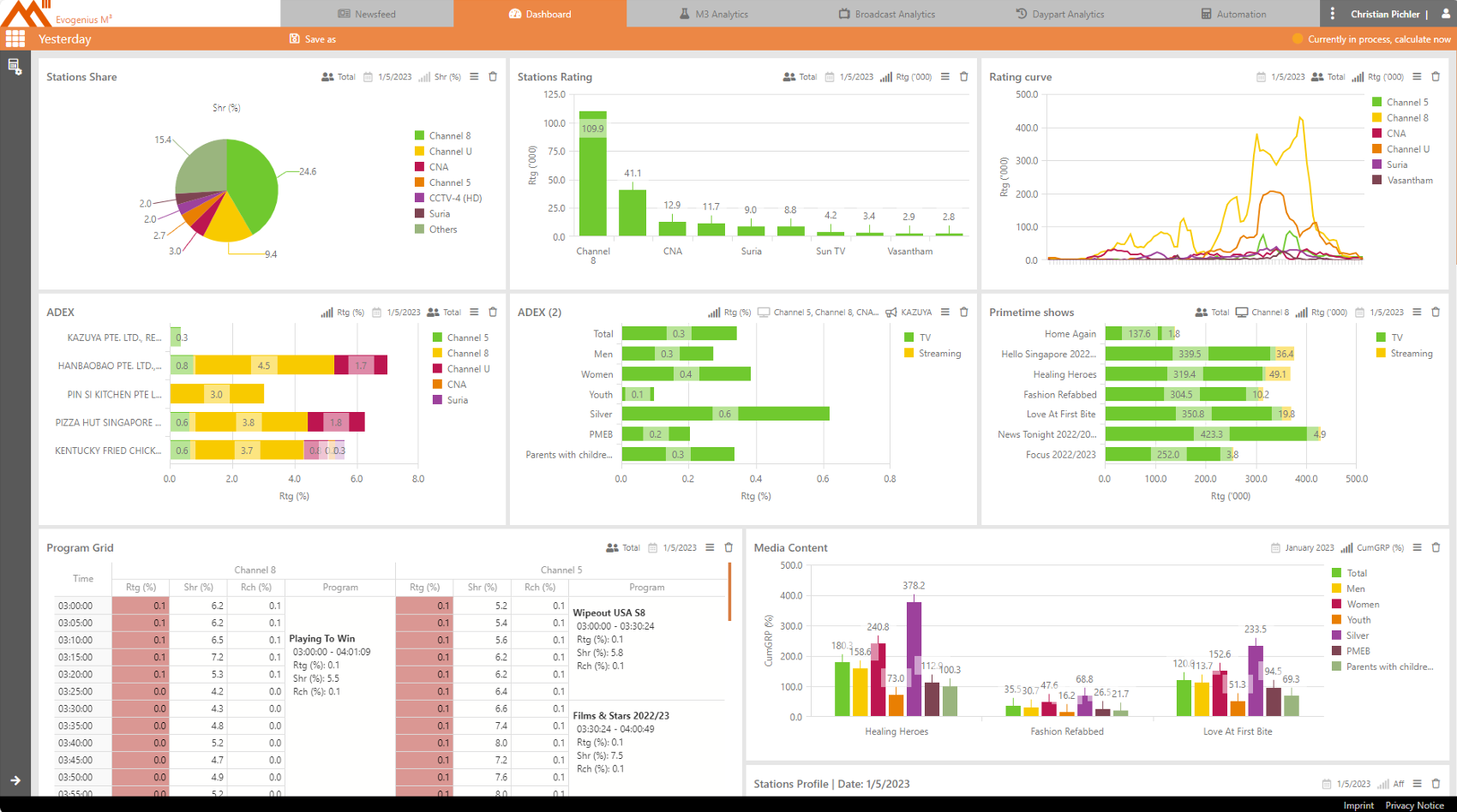This screenshot has width=1457, height=812.
Task: Change Stations Share date 1/5/2023
Action: [388, 76]
